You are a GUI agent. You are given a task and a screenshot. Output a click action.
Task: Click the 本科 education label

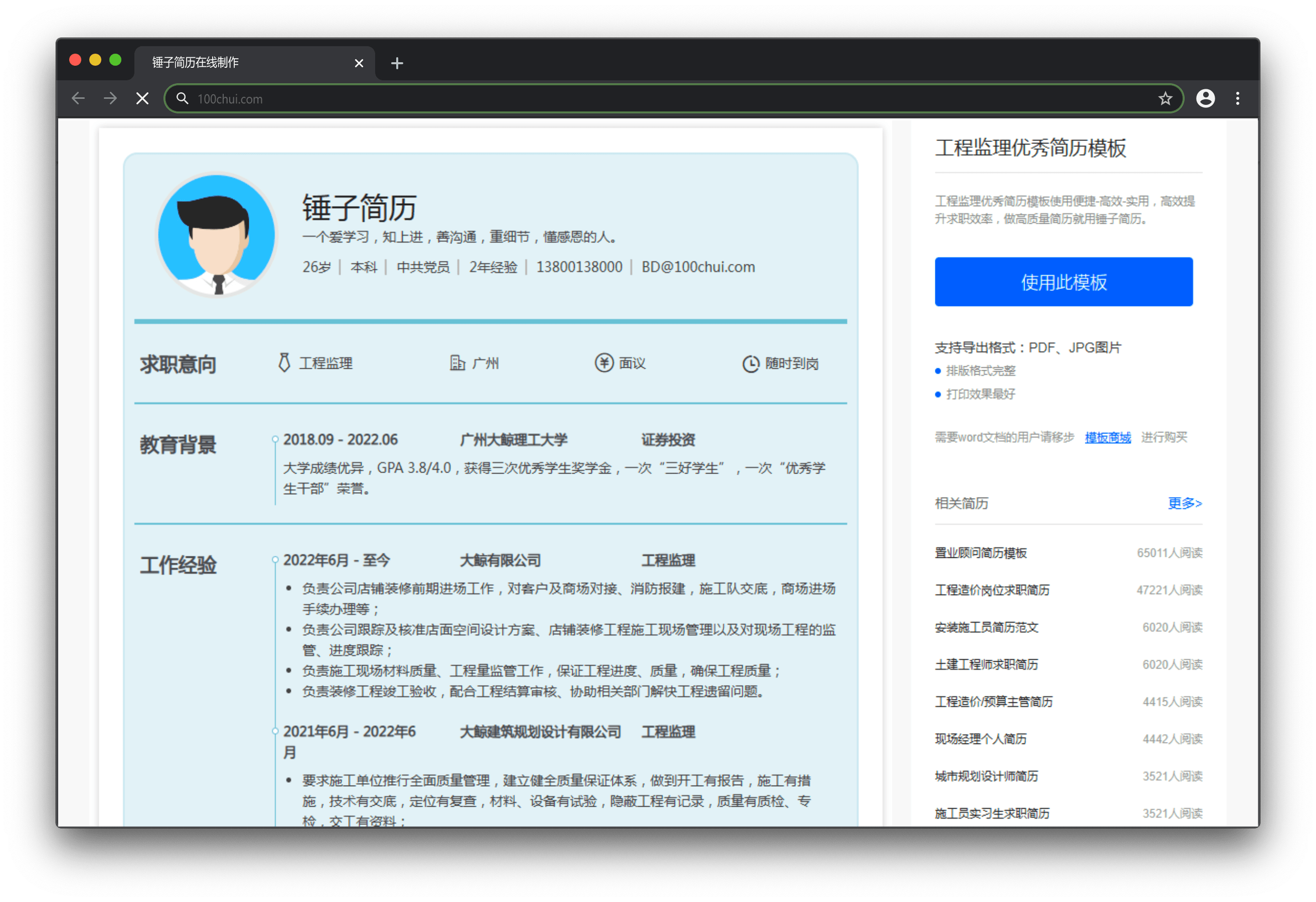[x=364, y=267]
